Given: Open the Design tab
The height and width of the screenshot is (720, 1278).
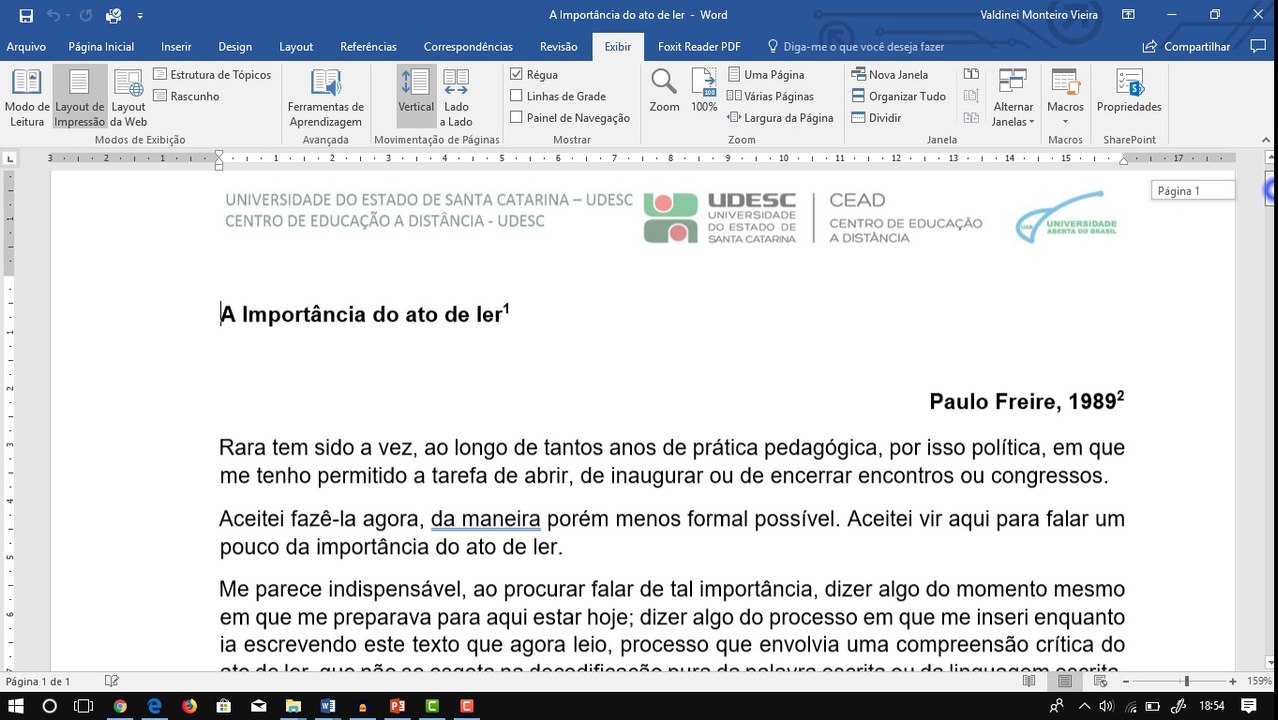Looking at the screenshot, I should pyautogui.click(x=235, y=46).
